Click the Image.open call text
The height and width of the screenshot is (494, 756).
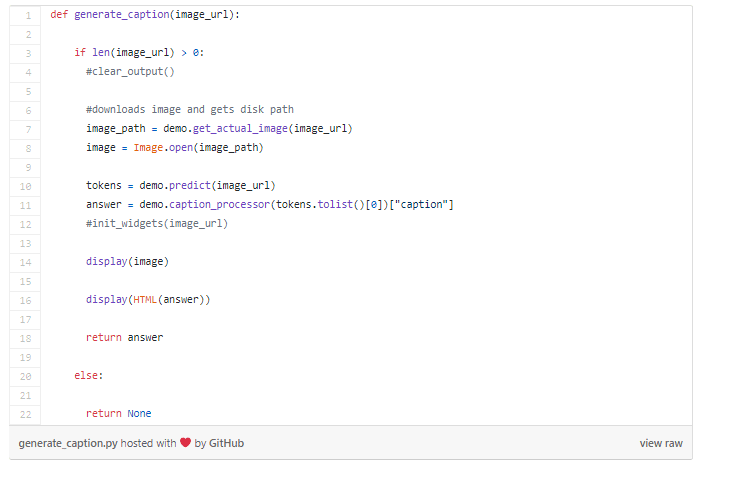pyautogui.click(x=163, y=147)
